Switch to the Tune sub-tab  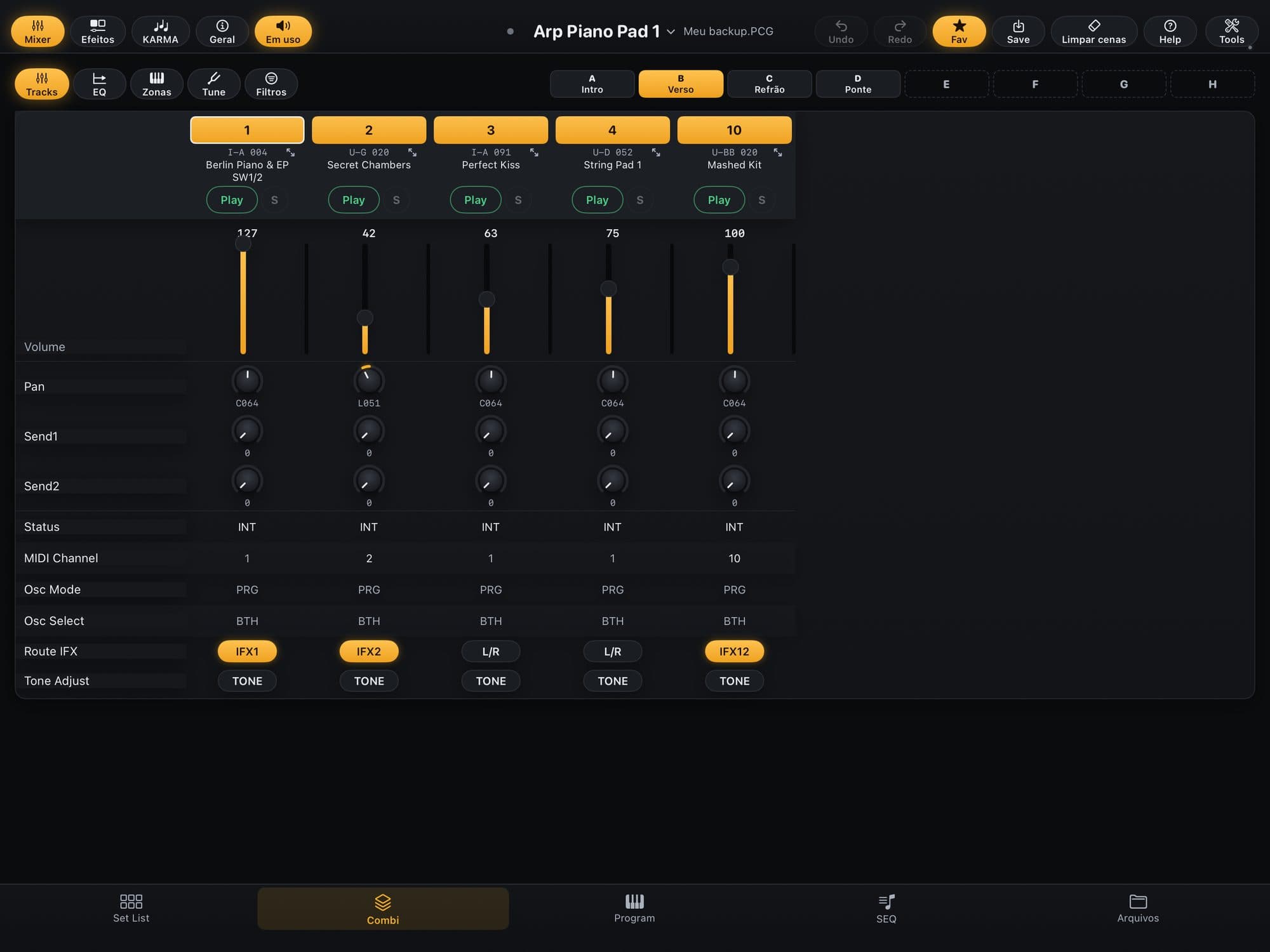[x=213, y=84]
